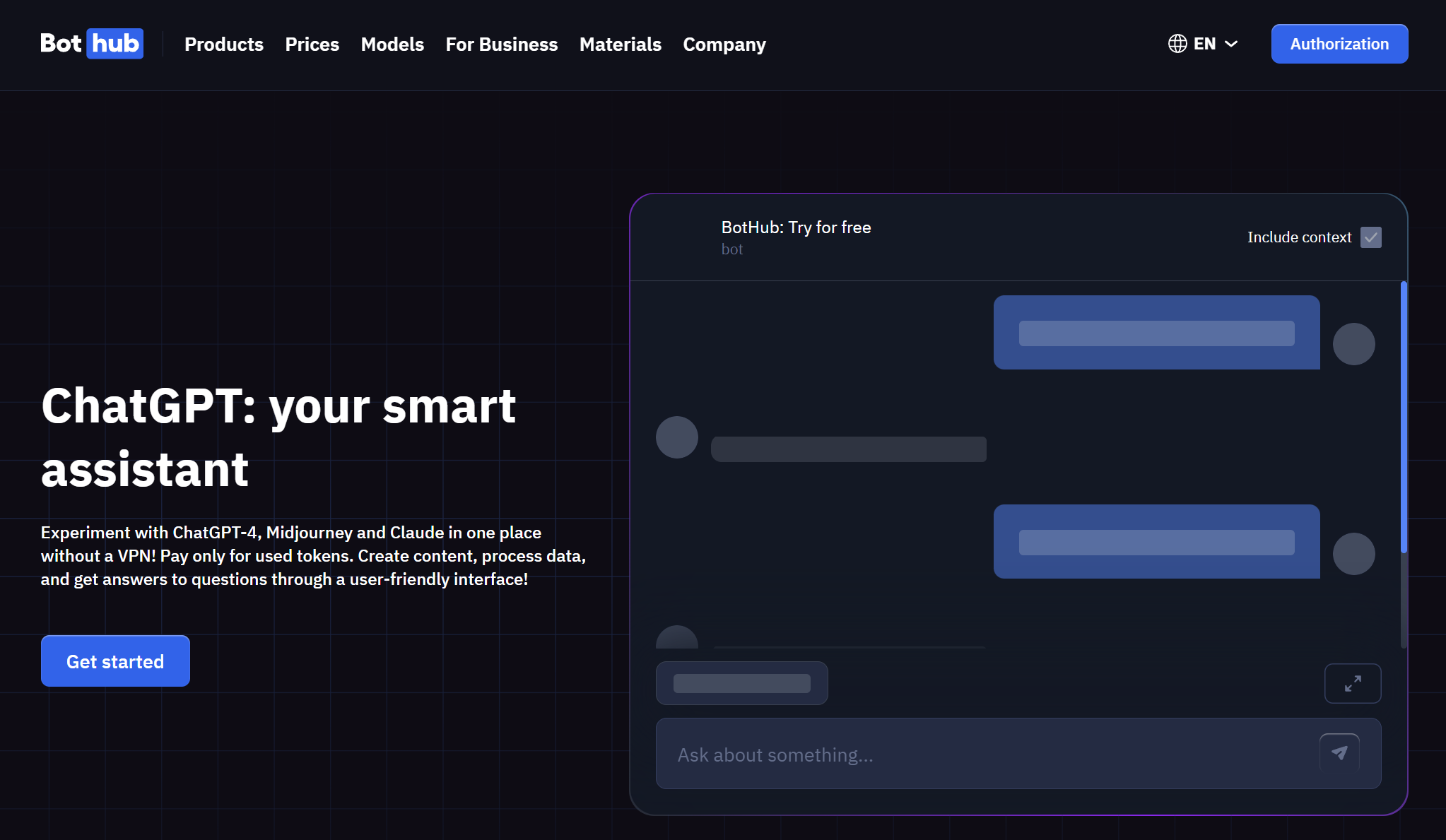The height and width of the screenshot is (840, 1446).
Task: Click the BotHub logo
Action: 92,44
